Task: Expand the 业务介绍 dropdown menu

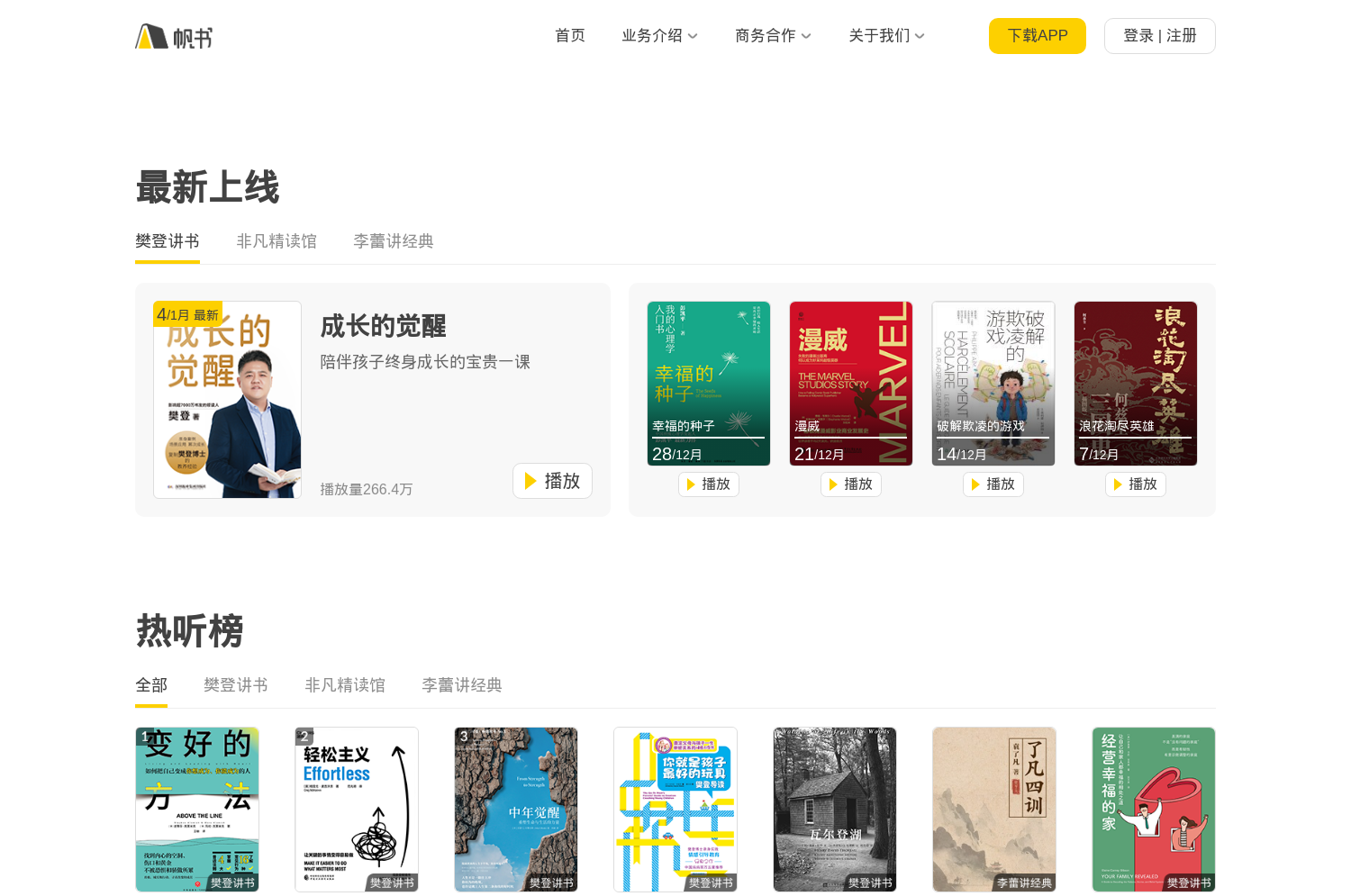Action: point(659,36)
